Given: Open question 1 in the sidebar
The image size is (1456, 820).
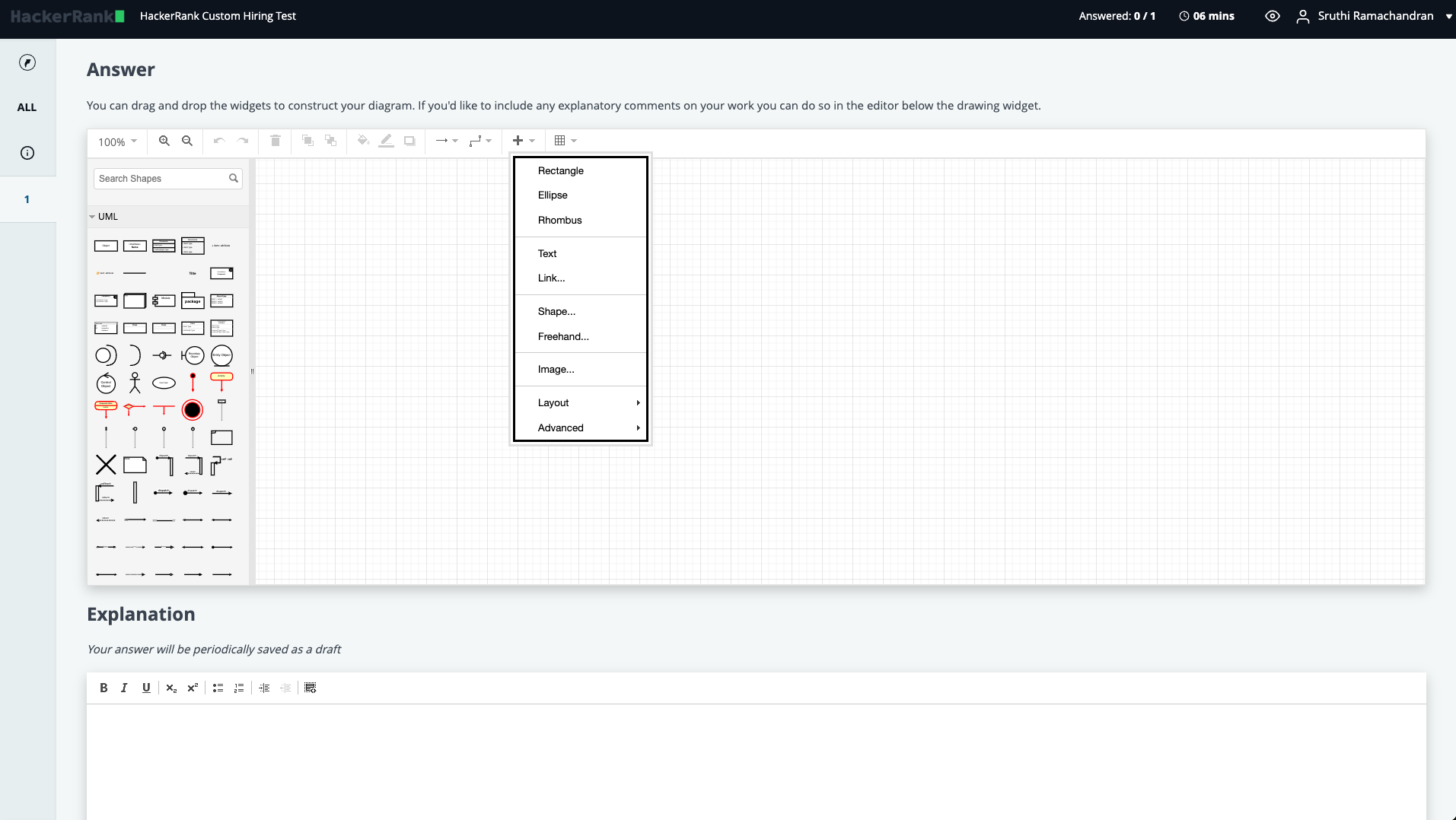Looking at the screenshot, I should (x=27, y=199).
